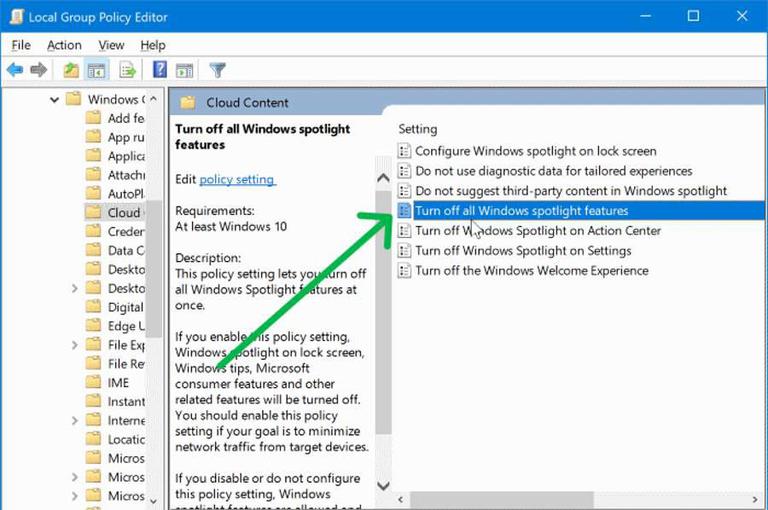Open Help via the question mark icon
The width and height of the screenshot is (768, 510).
(x=160, y=70)
